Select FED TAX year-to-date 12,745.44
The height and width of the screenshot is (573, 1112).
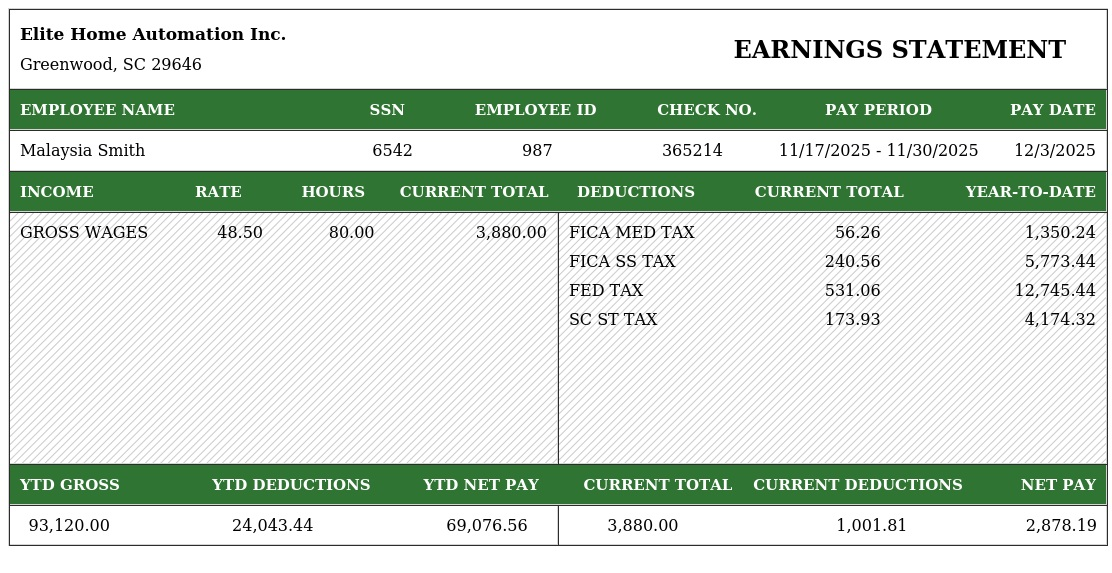coord(1055,291)
